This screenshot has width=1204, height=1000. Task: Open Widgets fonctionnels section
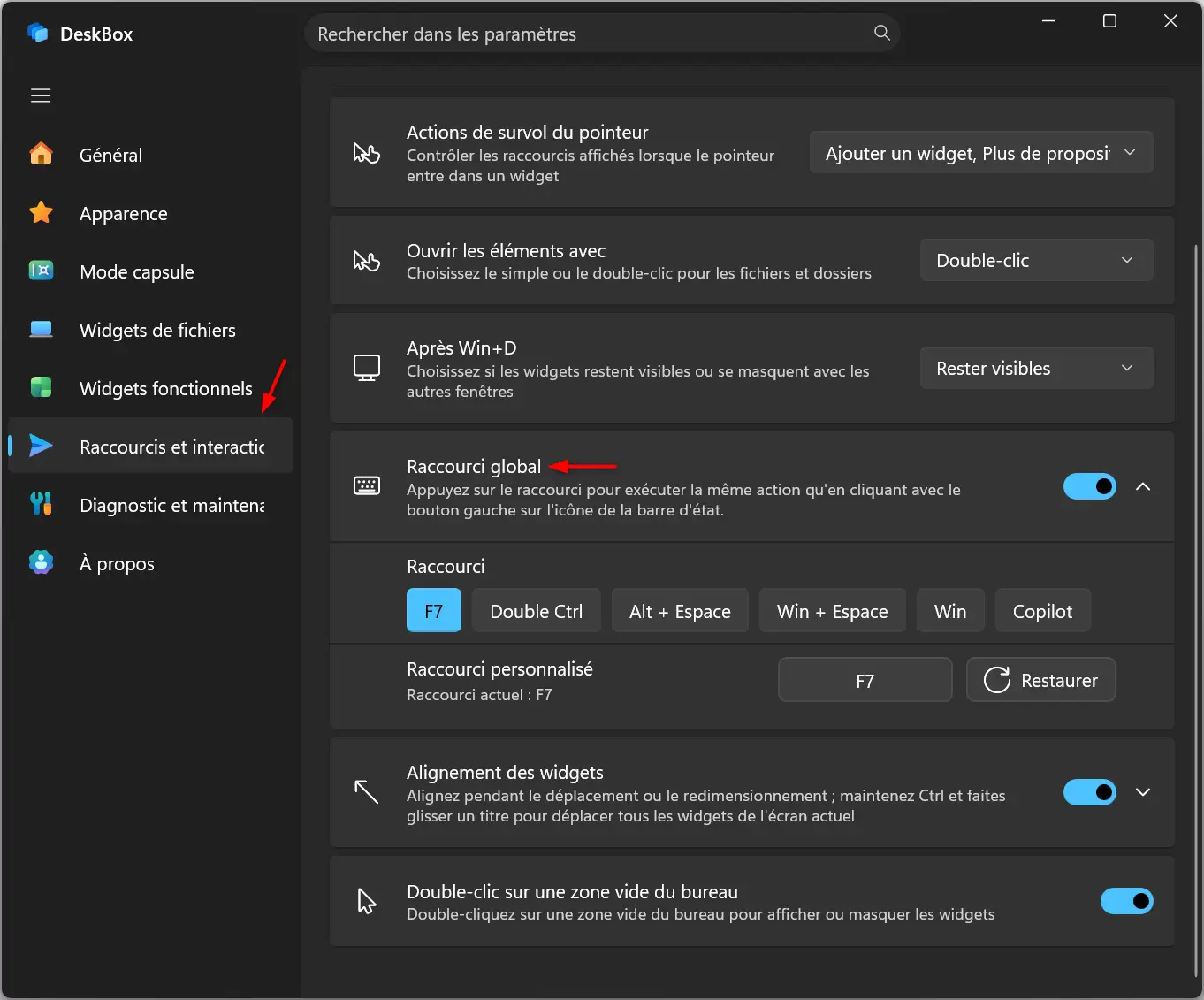click(x=150, y=388)
